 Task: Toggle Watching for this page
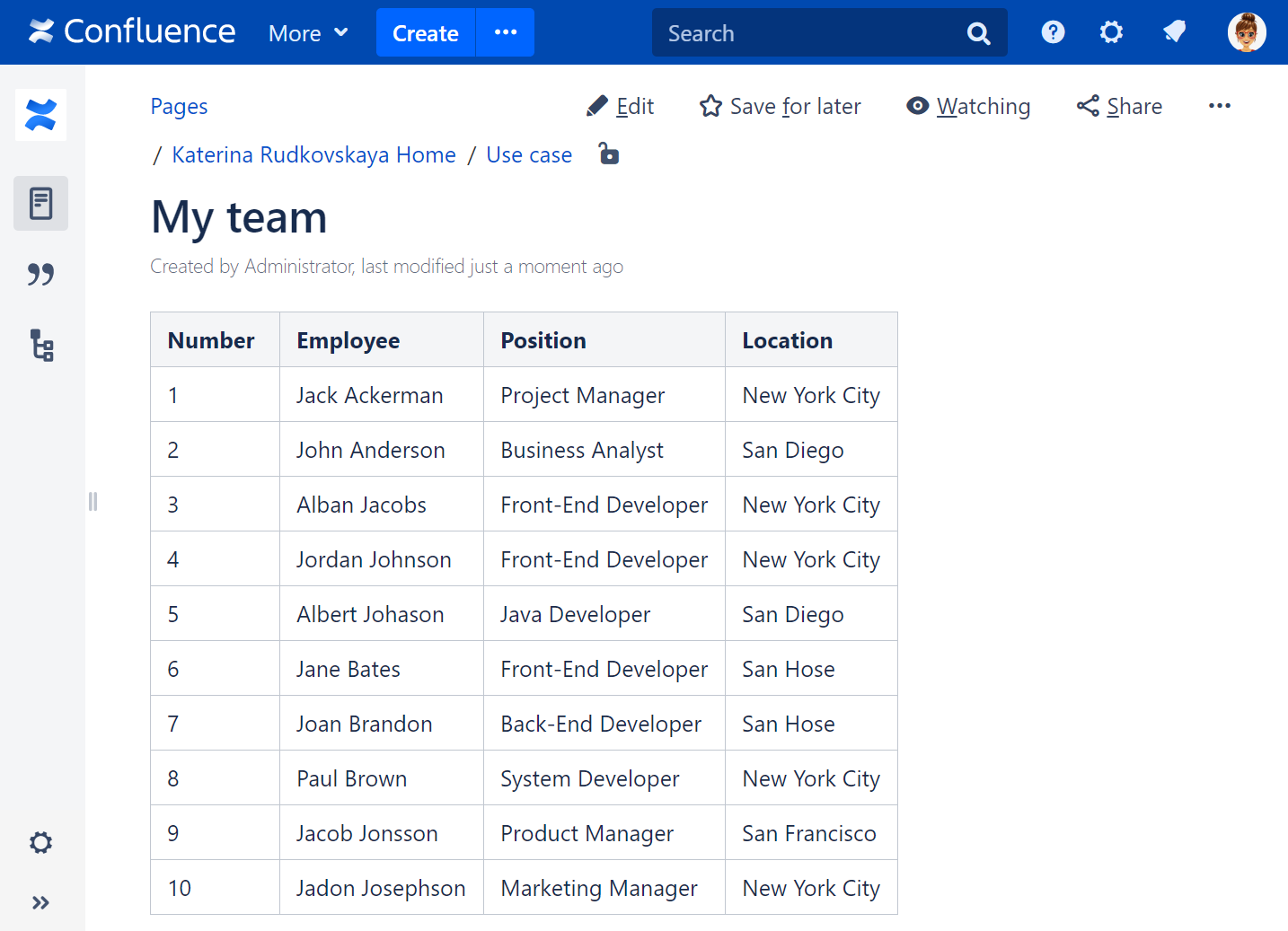point(968,107)
